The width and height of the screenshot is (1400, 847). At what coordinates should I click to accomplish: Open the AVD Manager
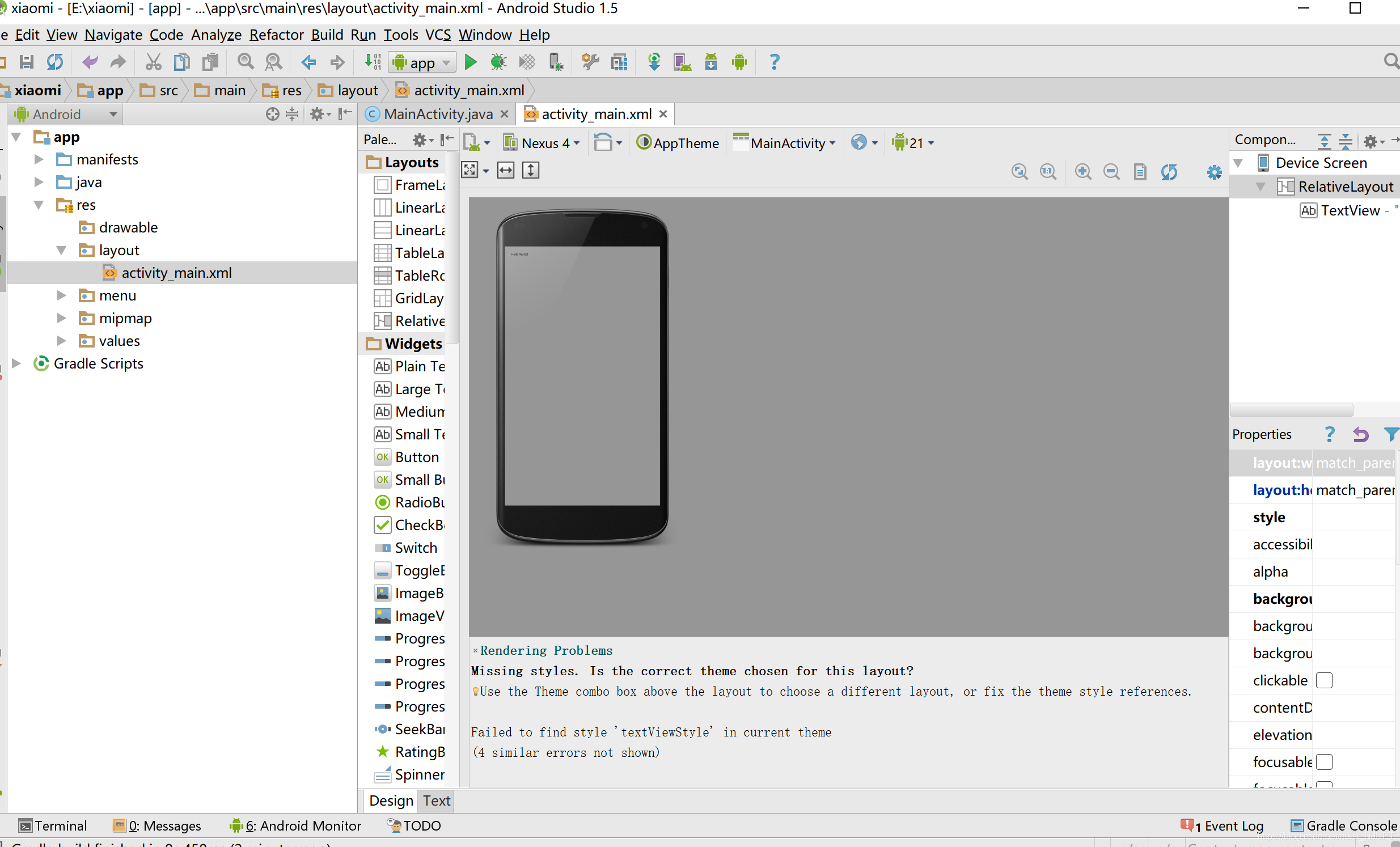click(682, 61)
